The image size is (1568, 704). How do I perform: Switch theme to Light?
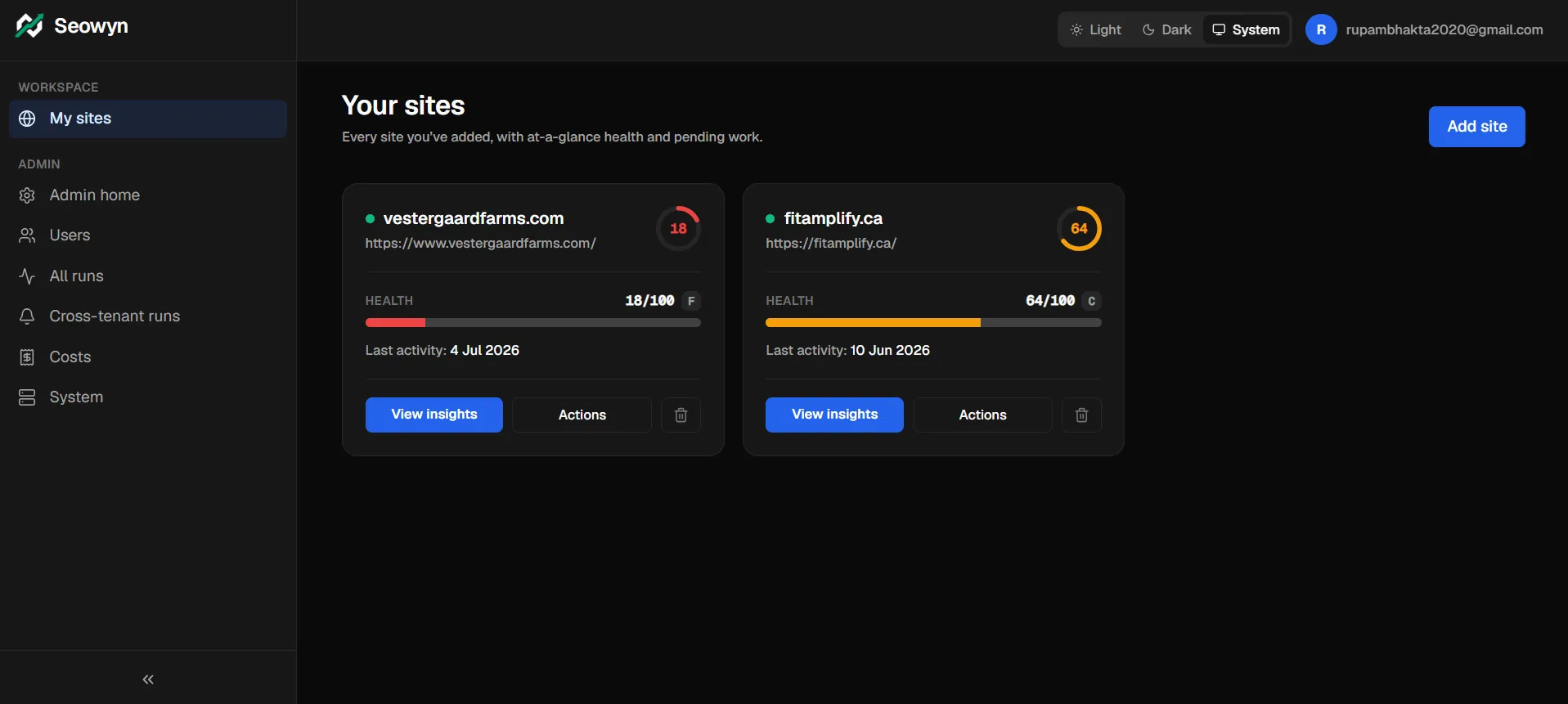coord(1096,29)
